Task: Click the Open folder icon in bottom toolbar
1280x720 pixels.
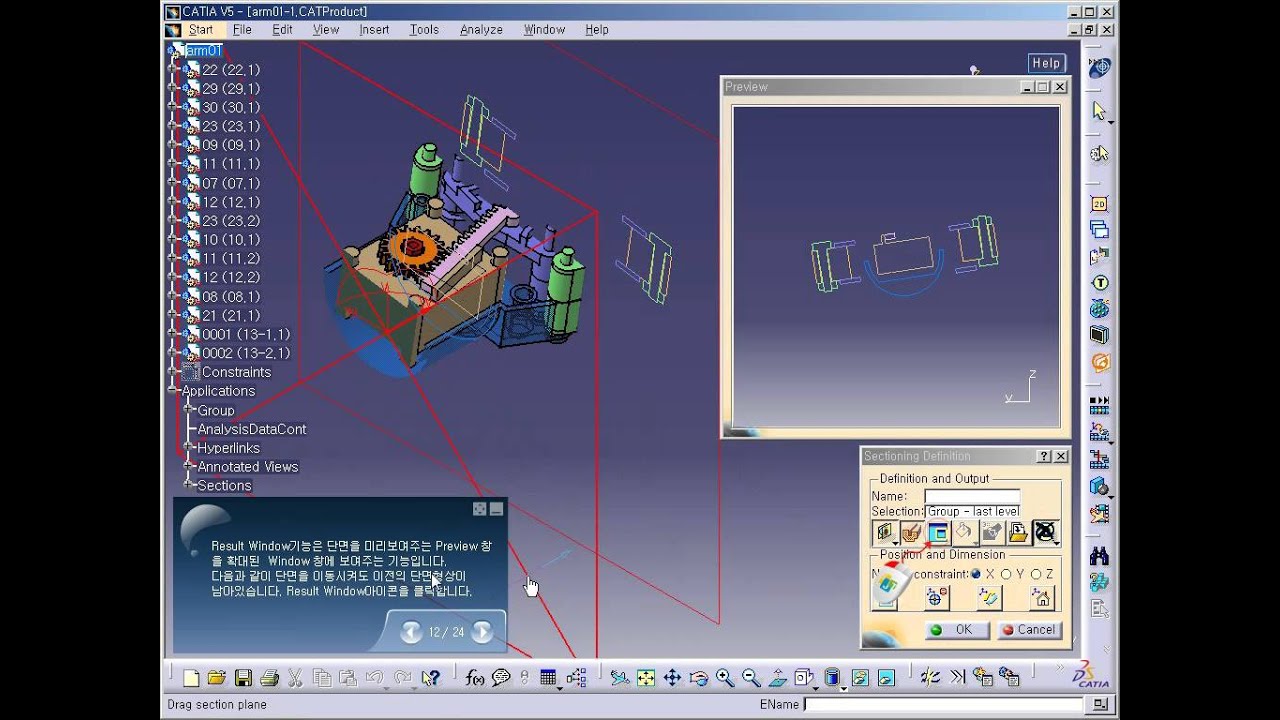Action: point(216,678)
